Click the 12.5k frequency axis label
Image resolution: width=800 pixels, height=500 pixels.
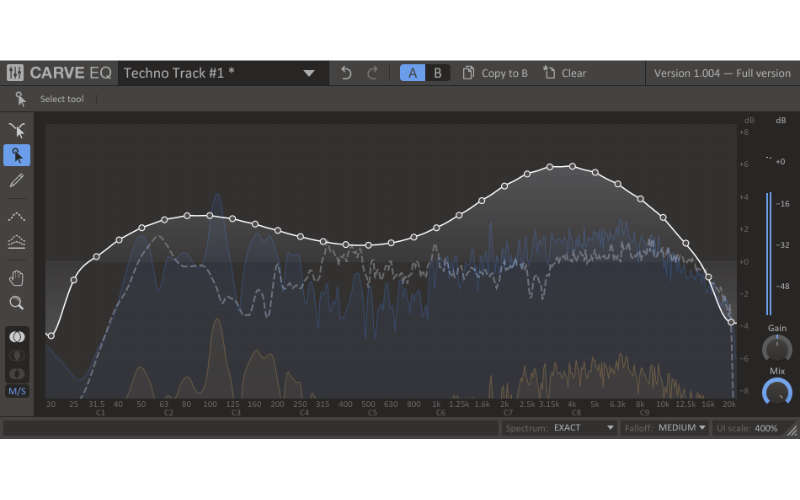tap(685, 404)
